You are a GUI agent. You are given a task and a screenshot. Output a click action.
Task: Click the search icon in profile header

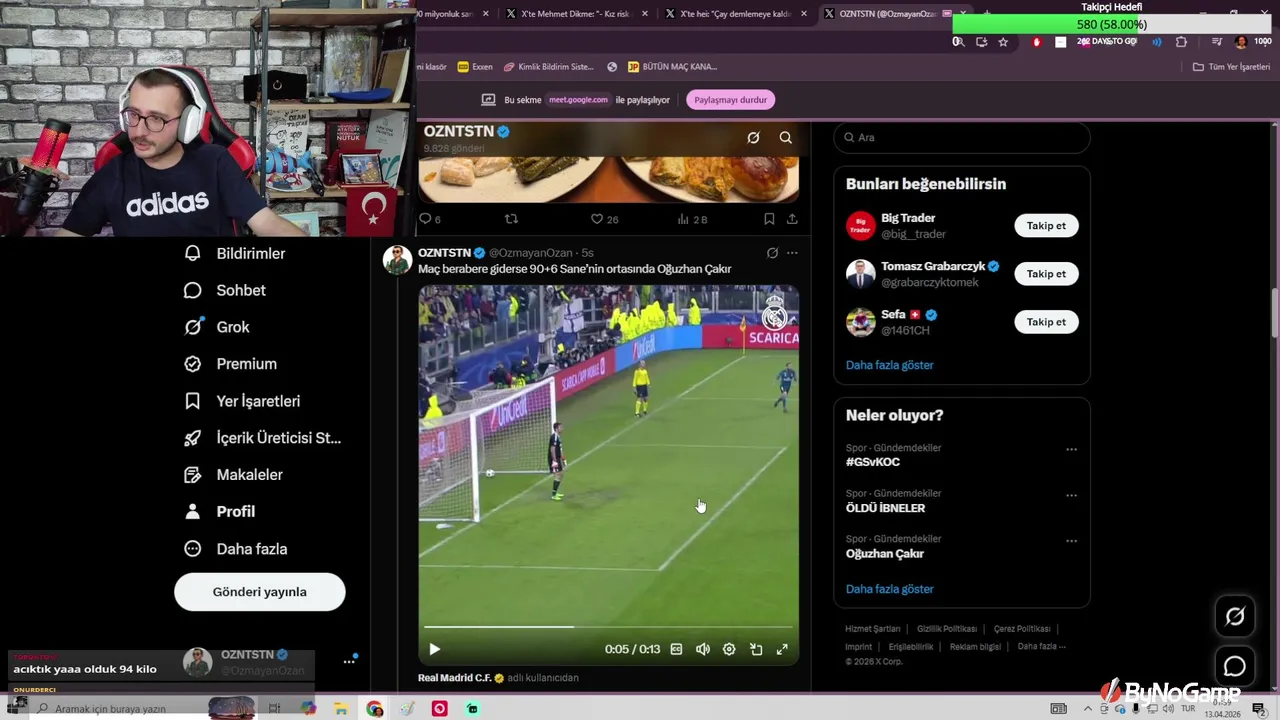click(785, 138)
